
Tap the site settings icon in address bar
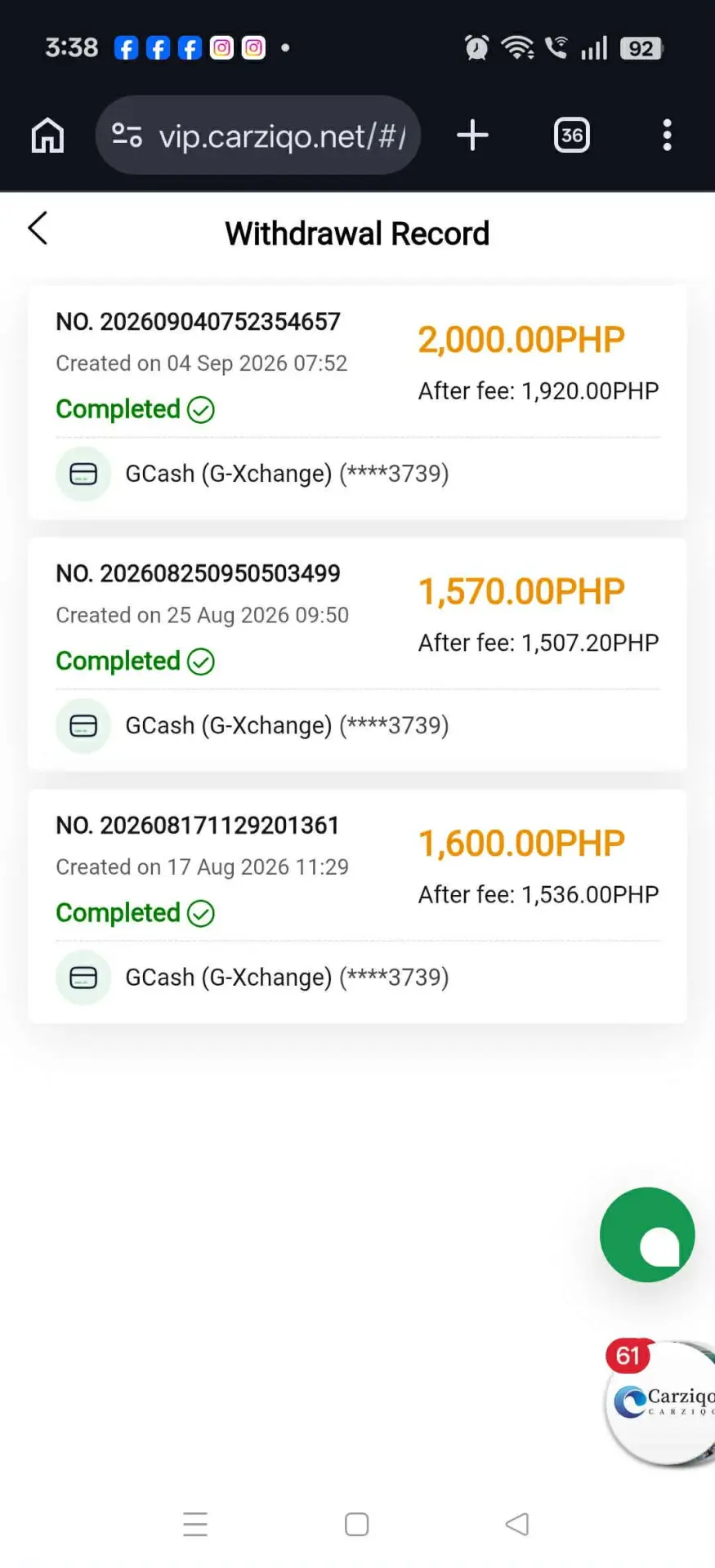(x=127, y=136)
